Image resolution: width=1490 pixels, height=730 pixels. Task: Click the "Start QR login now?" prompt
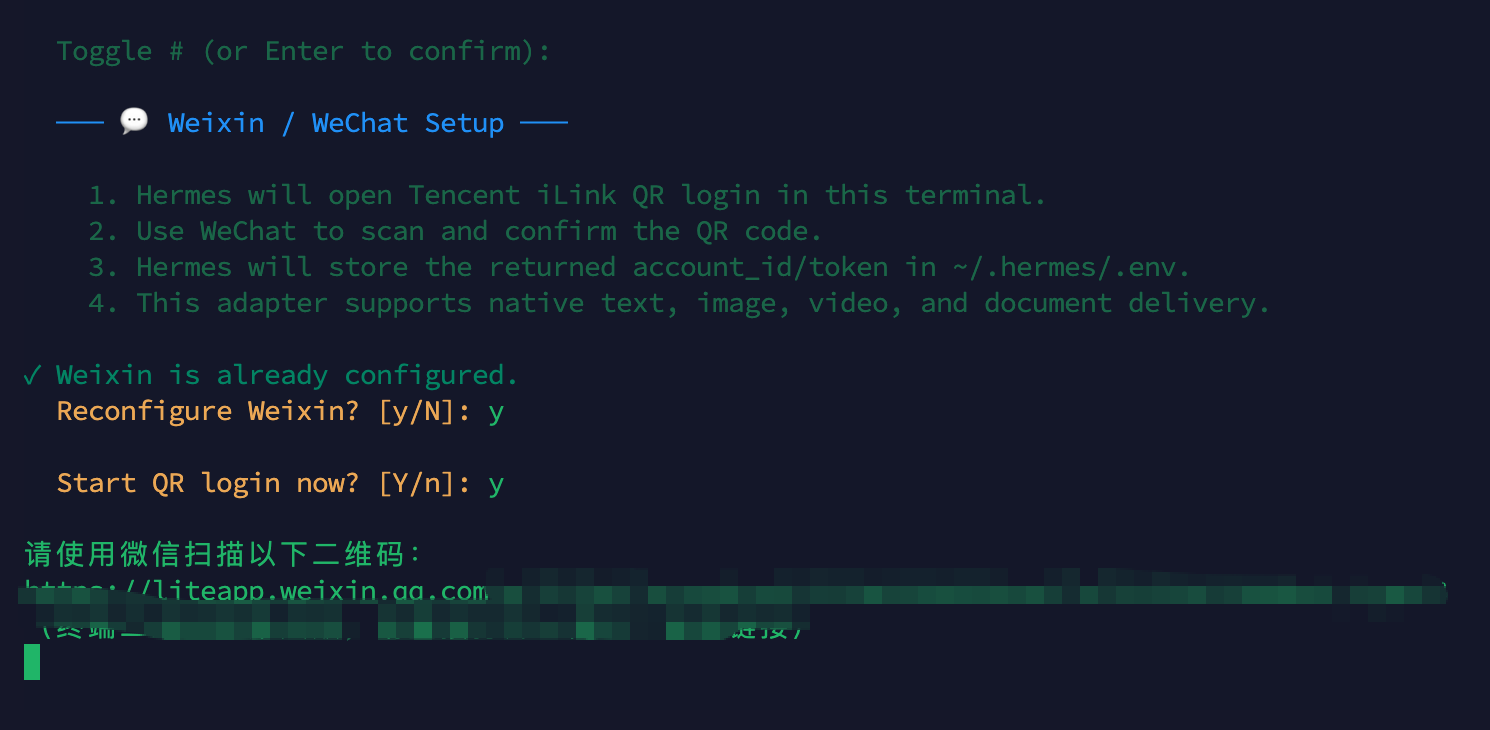pyautogui.click(x=207, y=483)
